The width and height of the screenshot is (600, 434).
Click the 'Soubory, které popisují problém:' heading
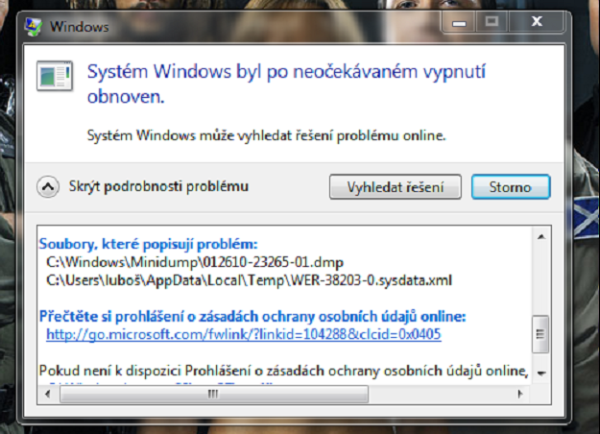[x=148, y=244]
